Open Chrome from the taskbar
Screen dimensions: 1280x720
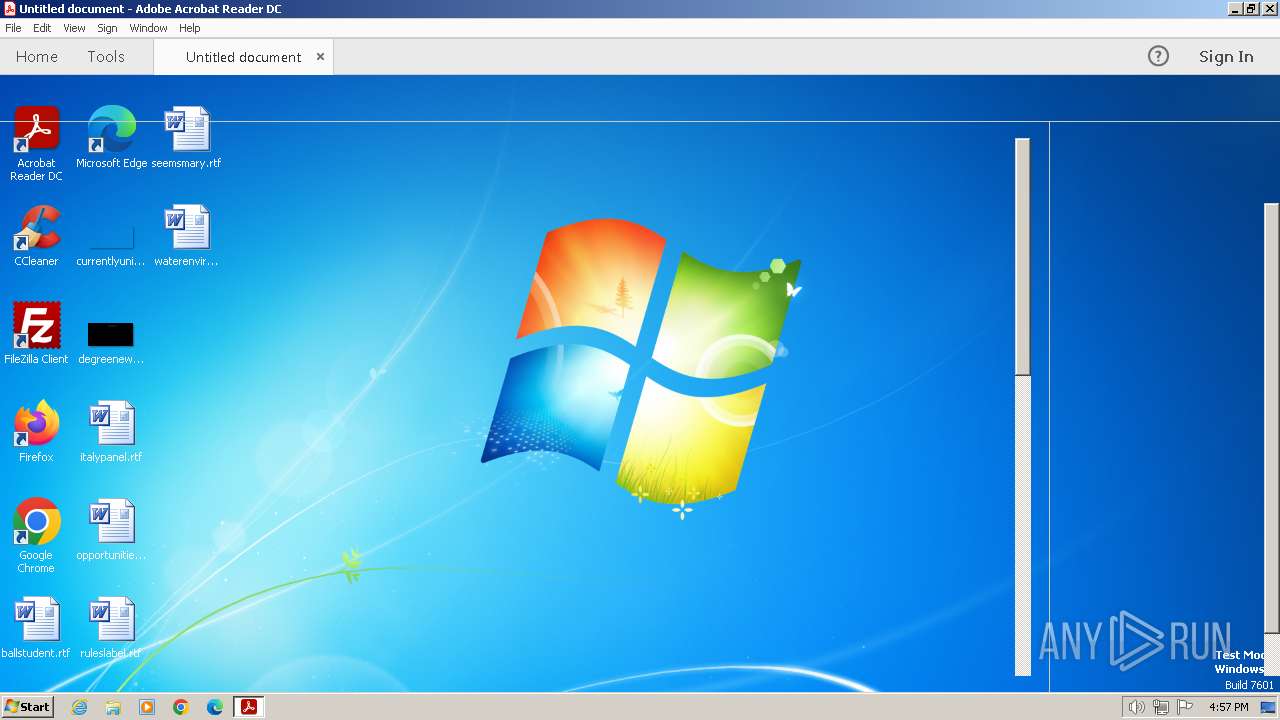(181, 707)
